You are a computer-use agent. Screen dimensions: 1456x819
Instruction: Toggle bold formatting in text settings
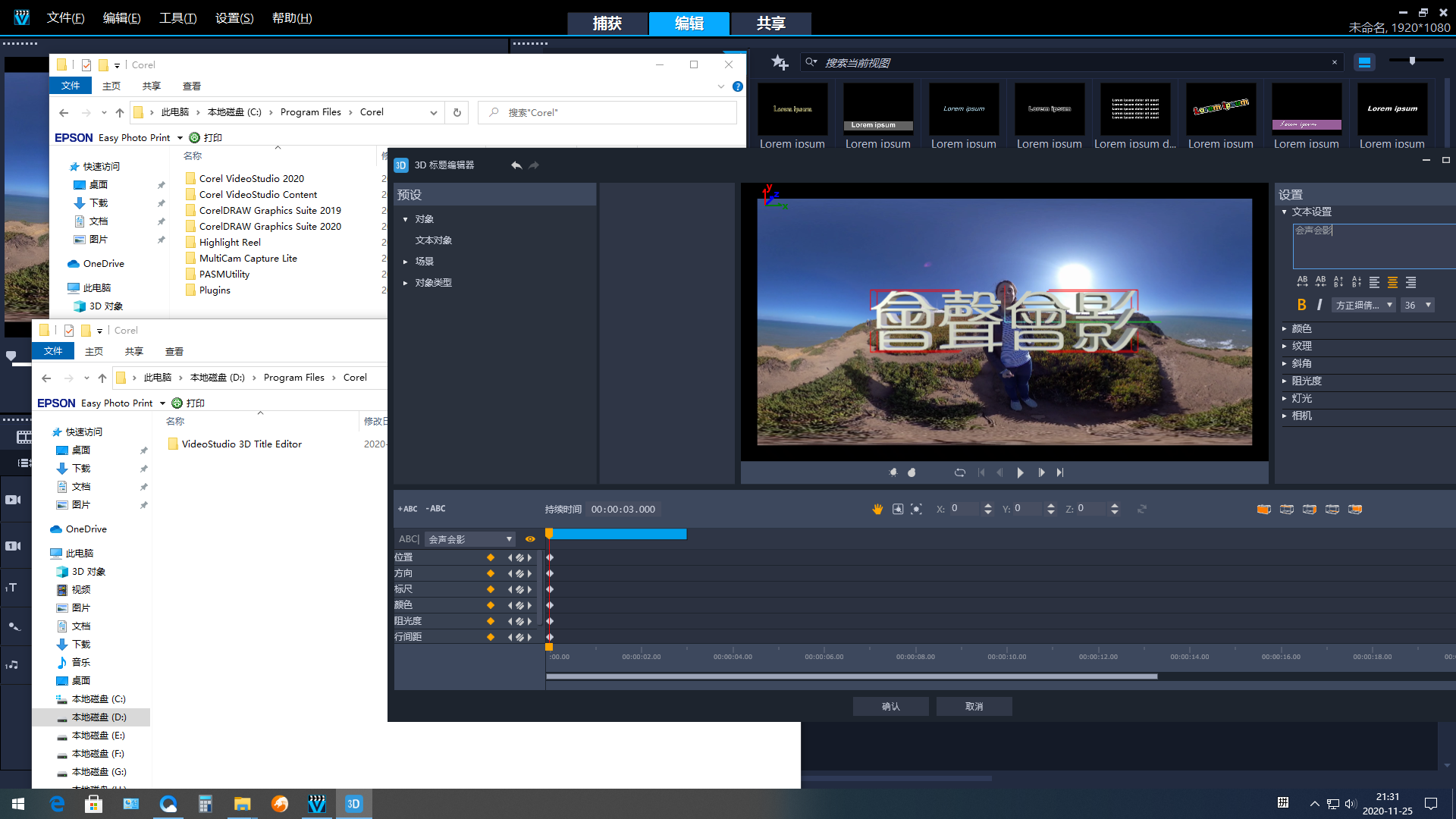click(1301, 305)
